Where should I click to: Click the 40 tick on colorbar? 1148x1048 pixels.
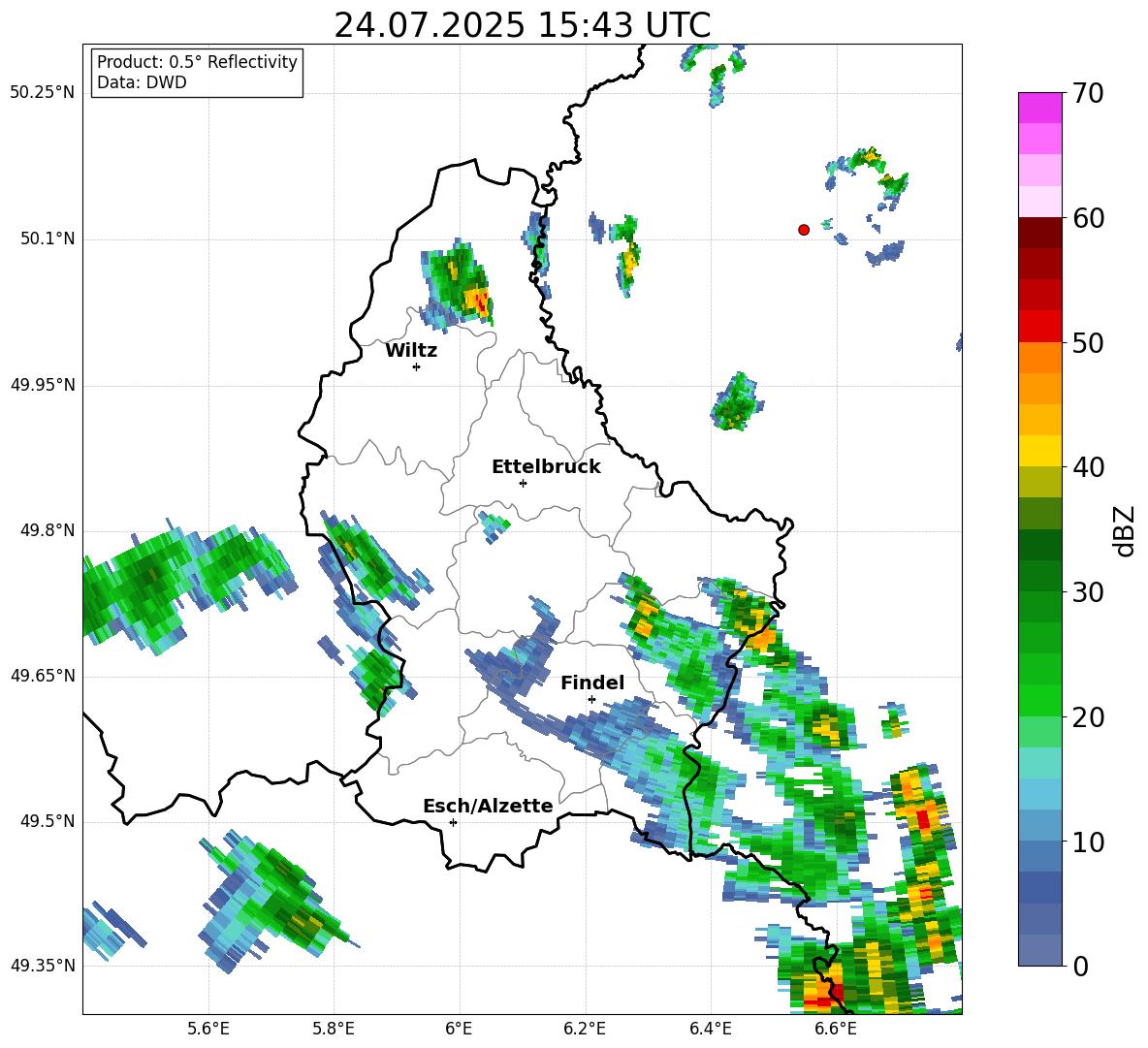(x=1087, y=467)
